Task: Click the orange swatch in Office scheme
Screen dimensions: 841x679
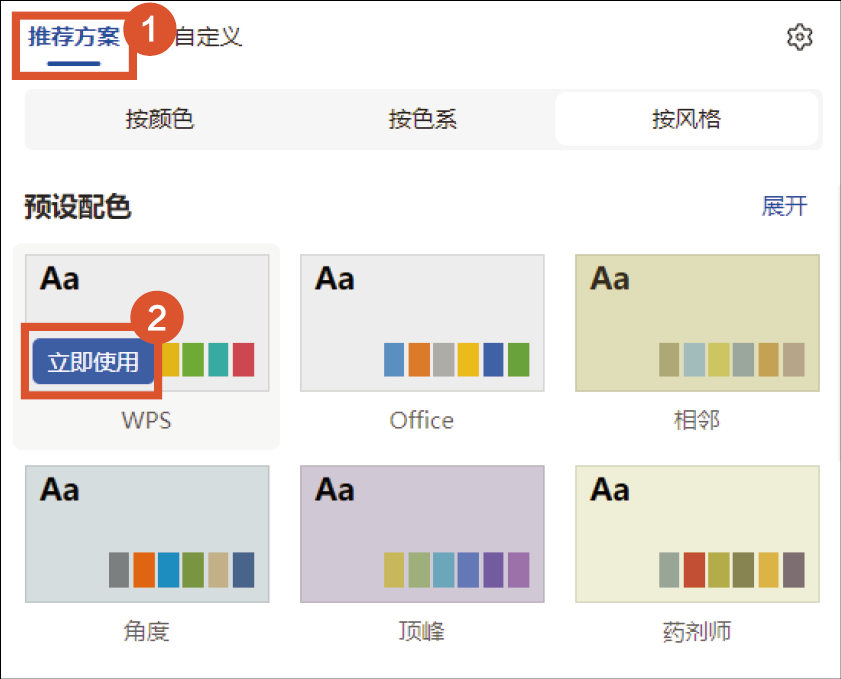Action: pos(419,359)
